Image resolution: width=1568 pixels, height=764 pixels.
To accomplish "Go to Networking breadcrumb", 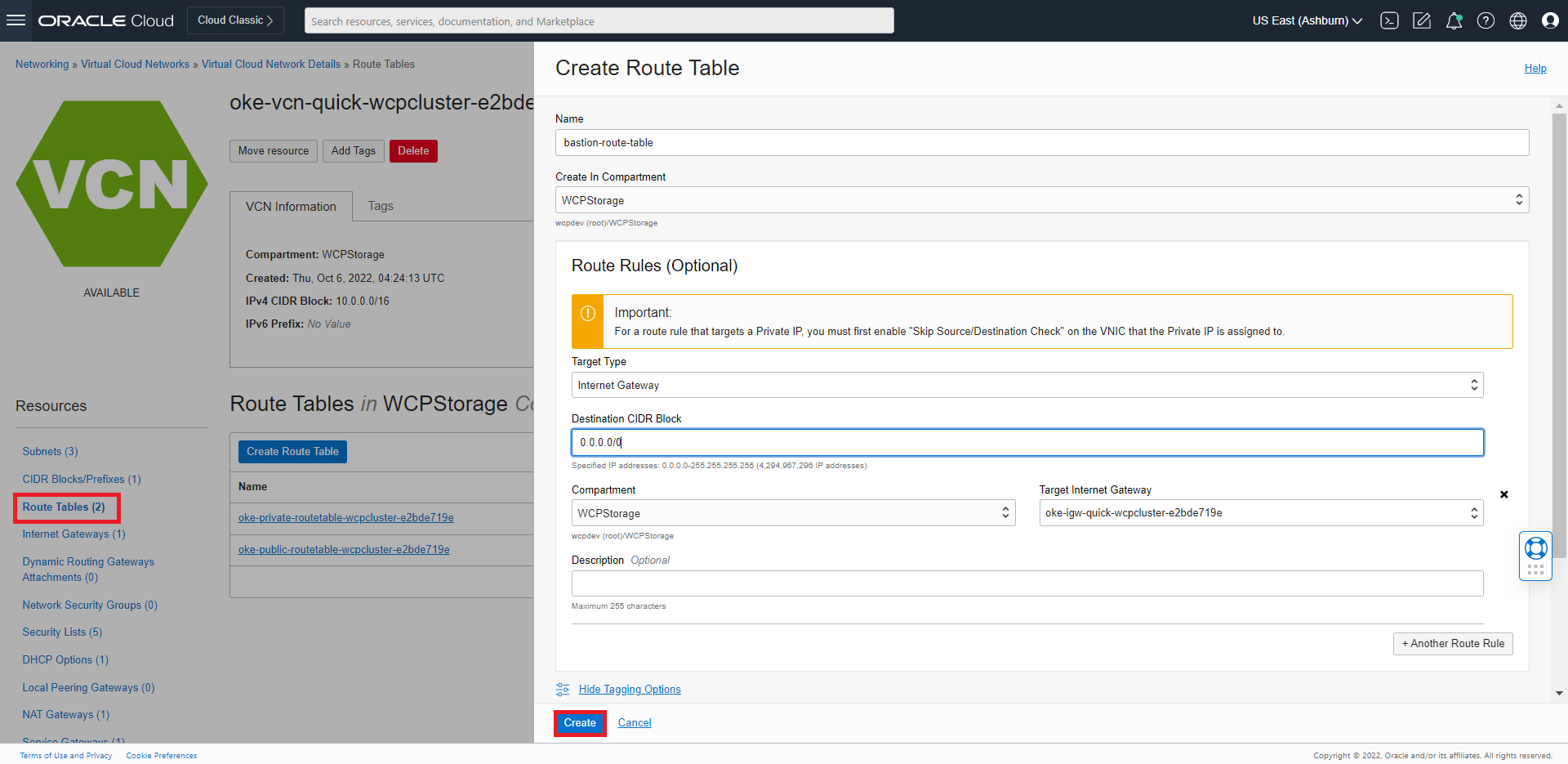I will pos(42,64).
